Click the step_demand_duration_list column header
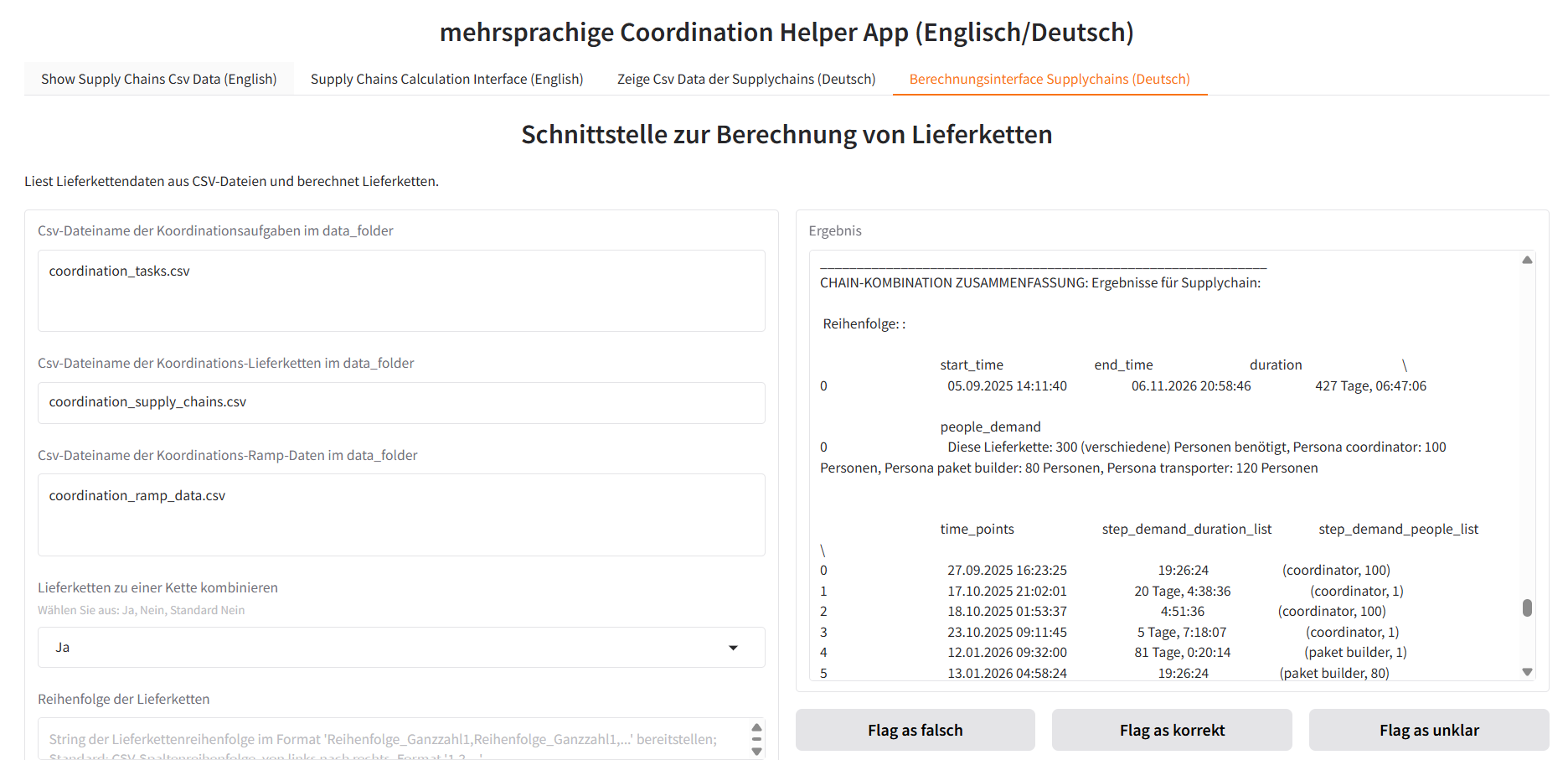Screen dimensions: 1568x760 coord(1187,529)
